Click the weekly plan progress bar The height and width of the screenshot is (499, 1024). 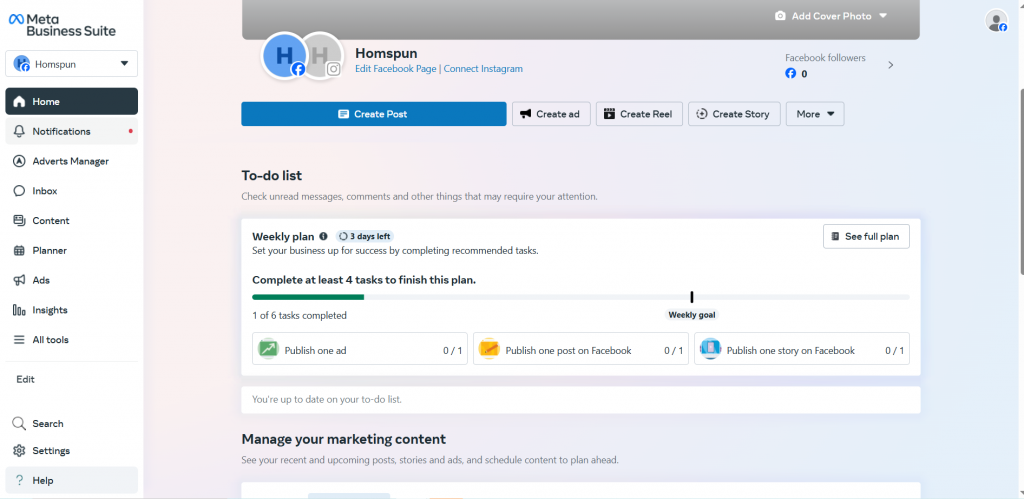tap(581, 297)
